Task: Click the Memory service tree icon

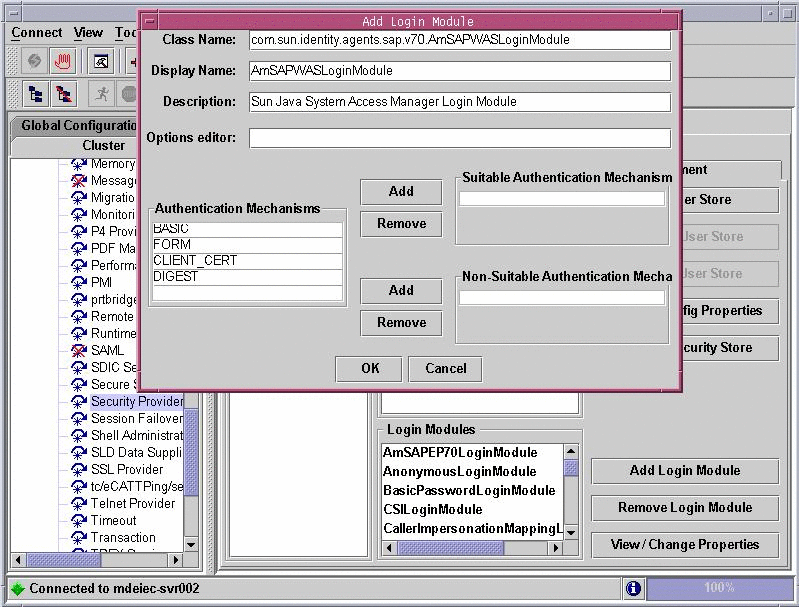Action: pos(78,164)
